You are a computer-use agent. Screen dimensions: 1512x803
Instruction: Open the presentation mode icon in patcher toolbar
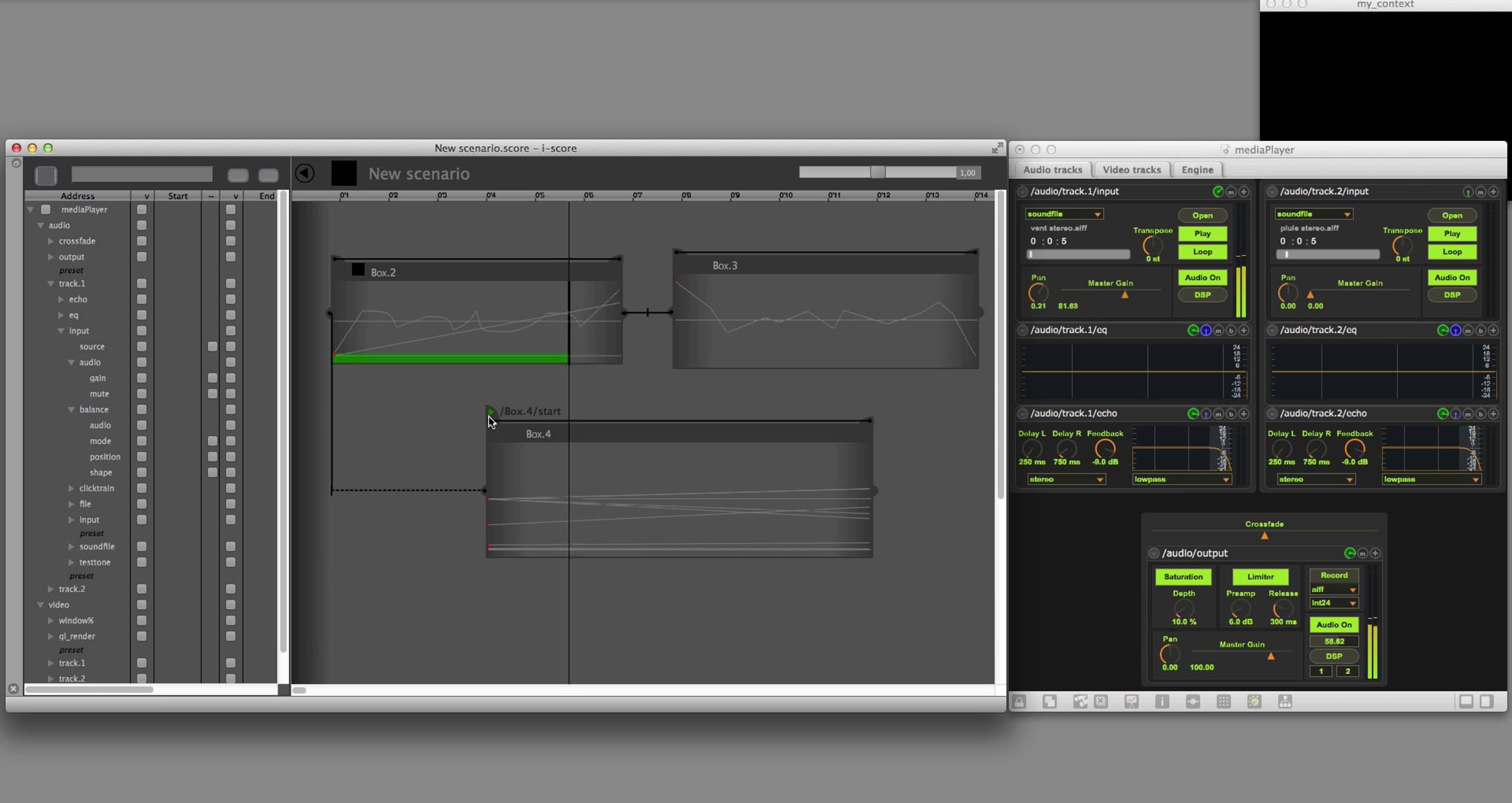[1131, 702]
